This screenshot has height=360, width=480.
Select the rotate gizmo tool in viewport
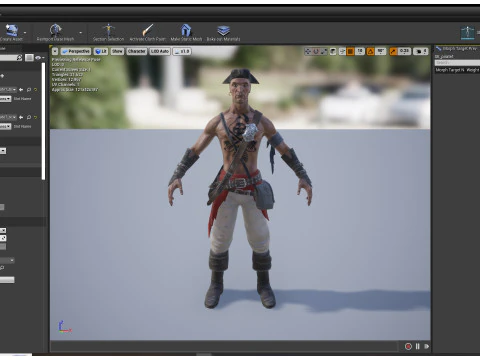[316, 51]
